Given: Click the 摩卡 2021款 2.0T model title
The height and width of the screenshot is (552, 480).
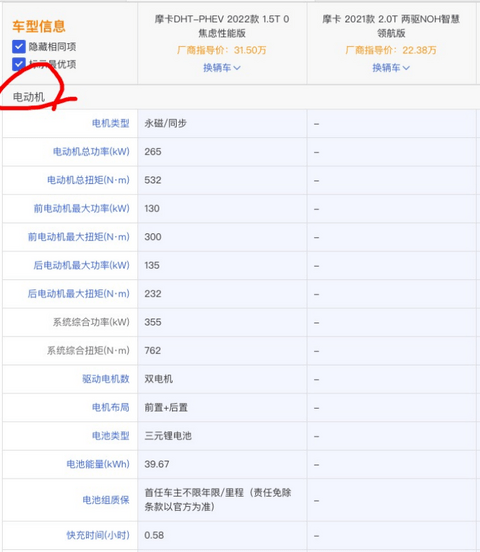Looking at the screenshot, I should [391, 26].
